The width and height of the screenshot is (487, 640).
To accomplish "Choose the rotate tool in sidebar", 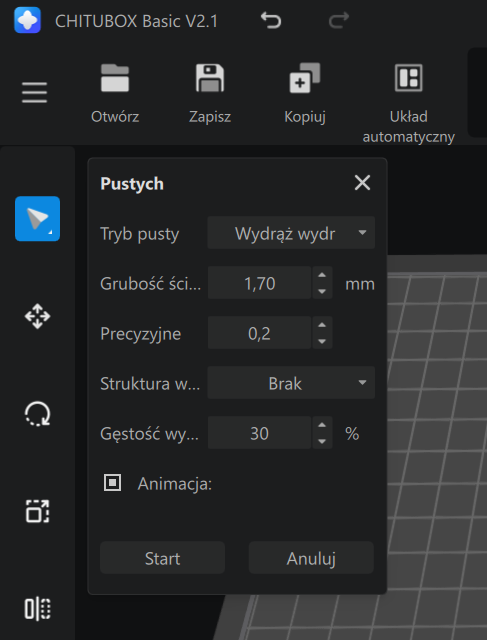I will coord(38,414).
